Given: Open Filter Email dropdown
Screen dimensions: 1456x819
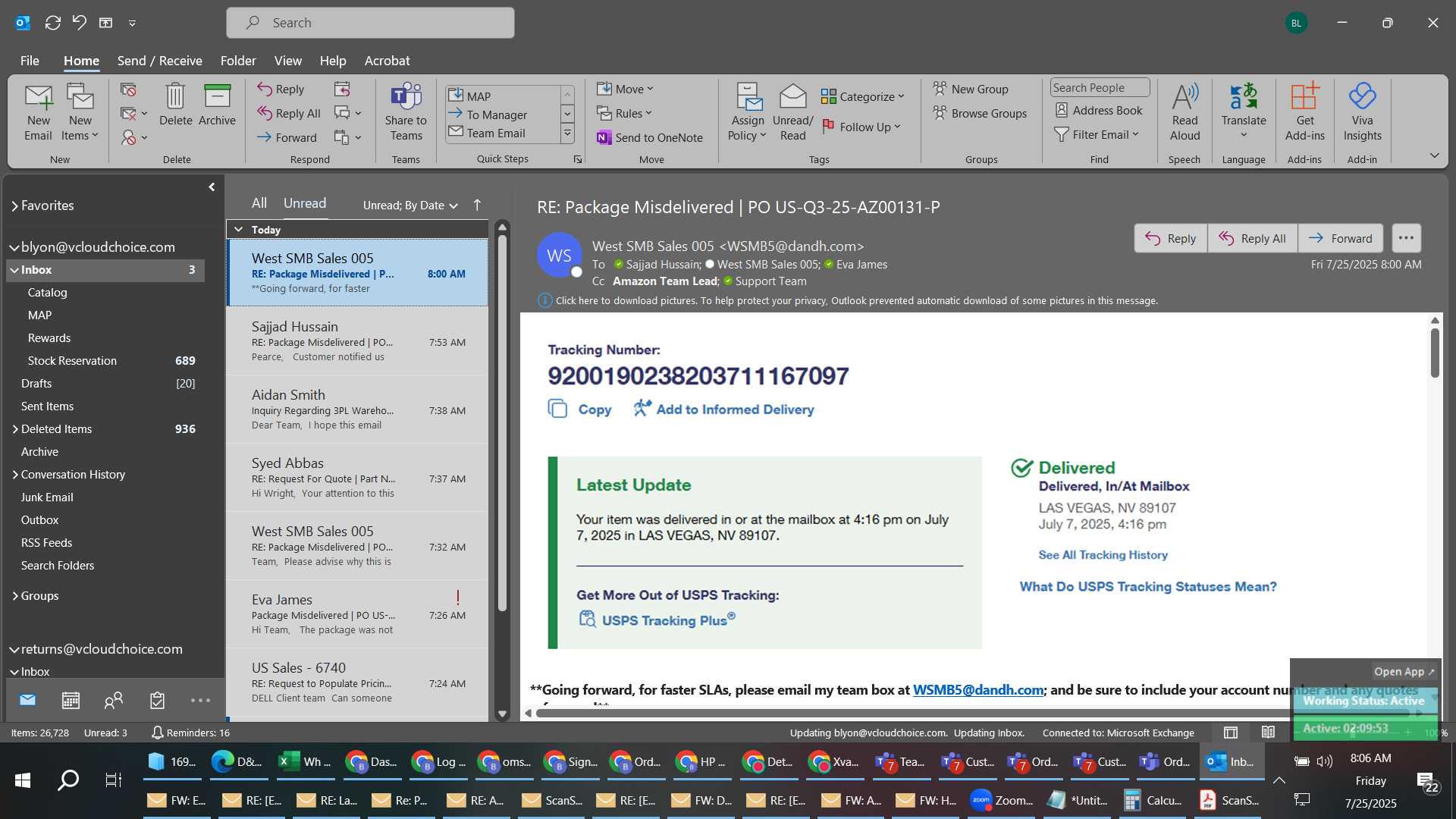Looking at the screenshot, I should [1097, 134].
